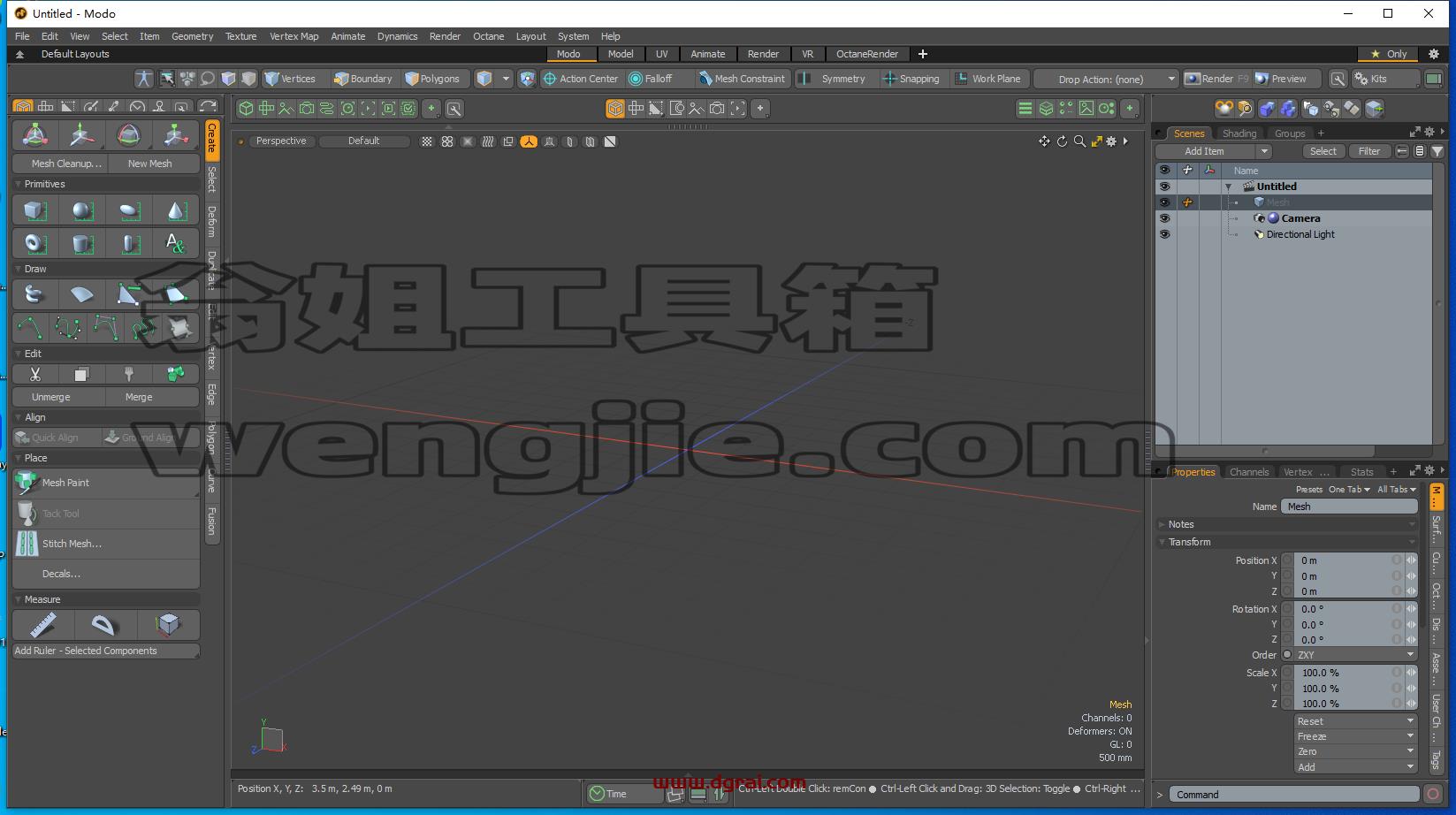Collapse the Untitled scene tree
Screen dimensions: 1456x815
1228,187
